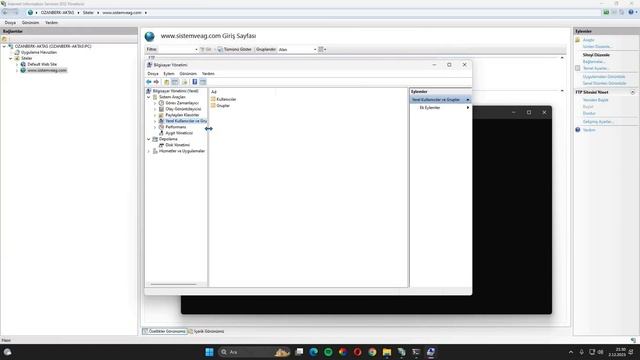Collapse the Depolama tree node
The height and width of the screenshot is (360, 640).
coord(149,139)
